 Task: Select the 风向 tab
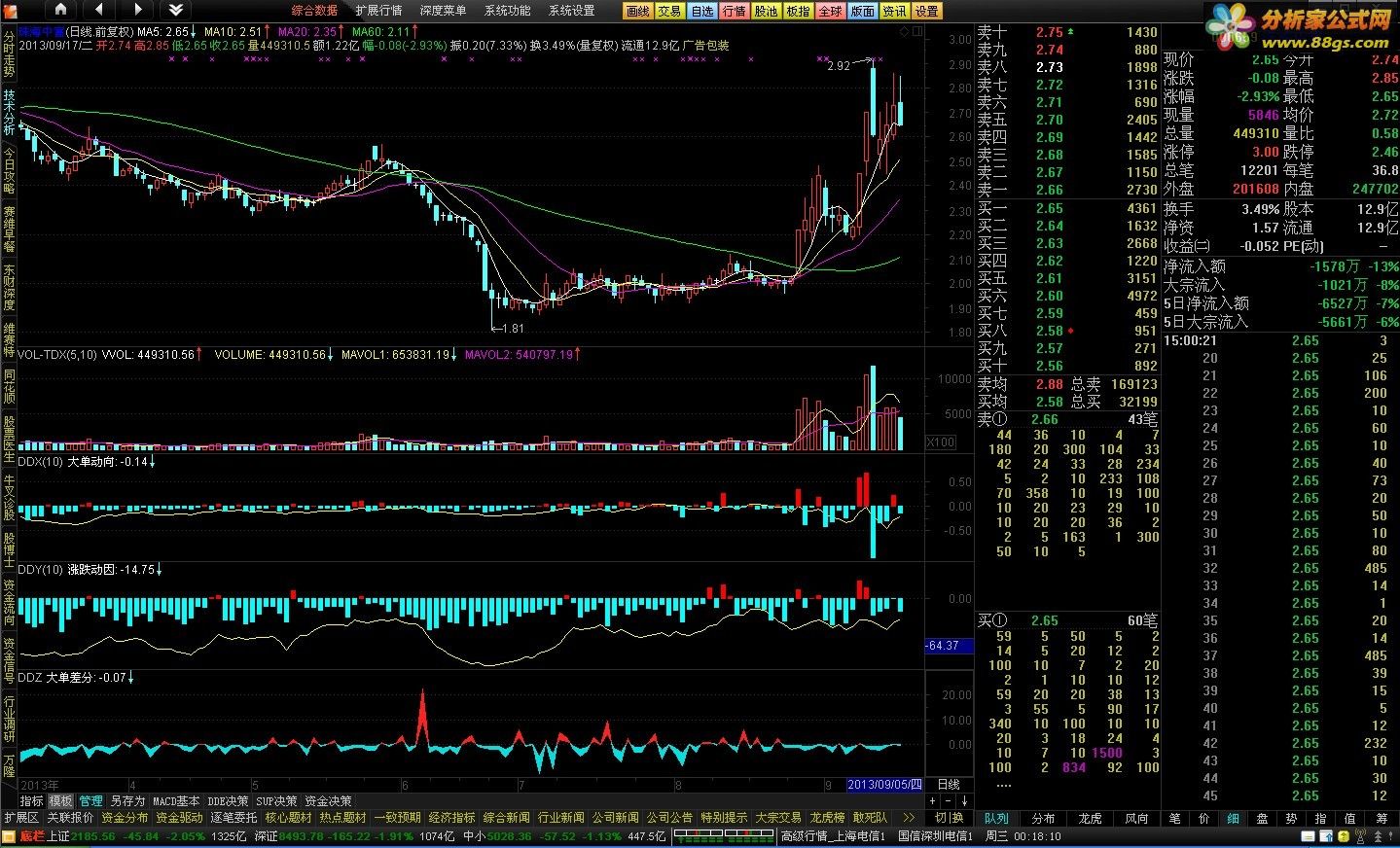click(1135, 819)
